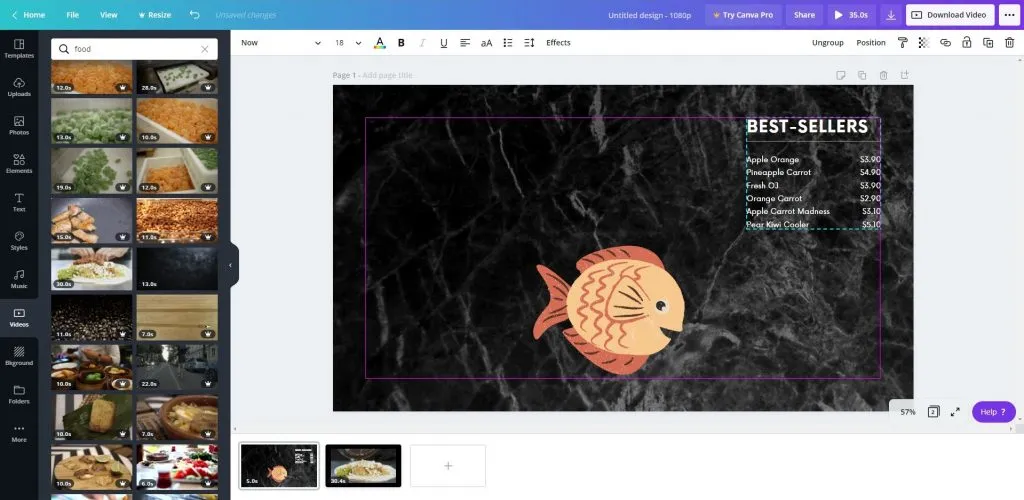Open the text color picker
This screenshot has width=1024, height=500.
click(379, 42)
